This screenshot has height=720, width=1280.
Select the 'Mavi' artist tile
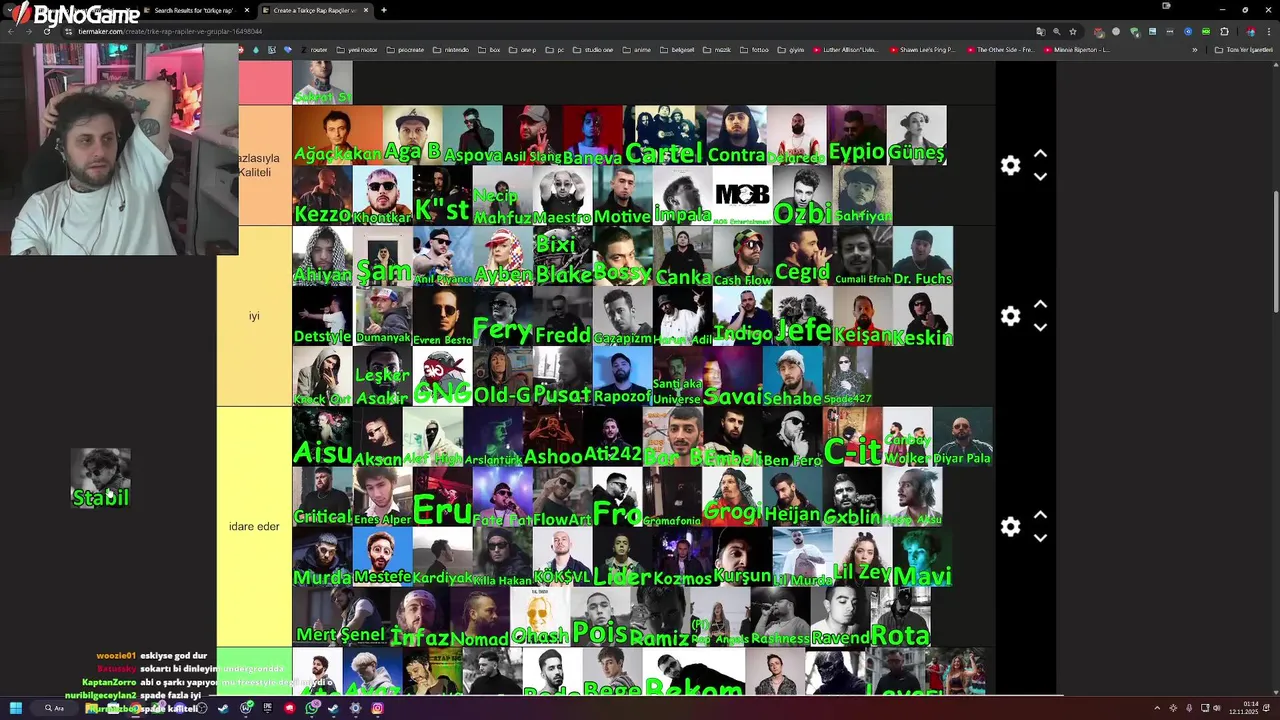tap(922, 557)
